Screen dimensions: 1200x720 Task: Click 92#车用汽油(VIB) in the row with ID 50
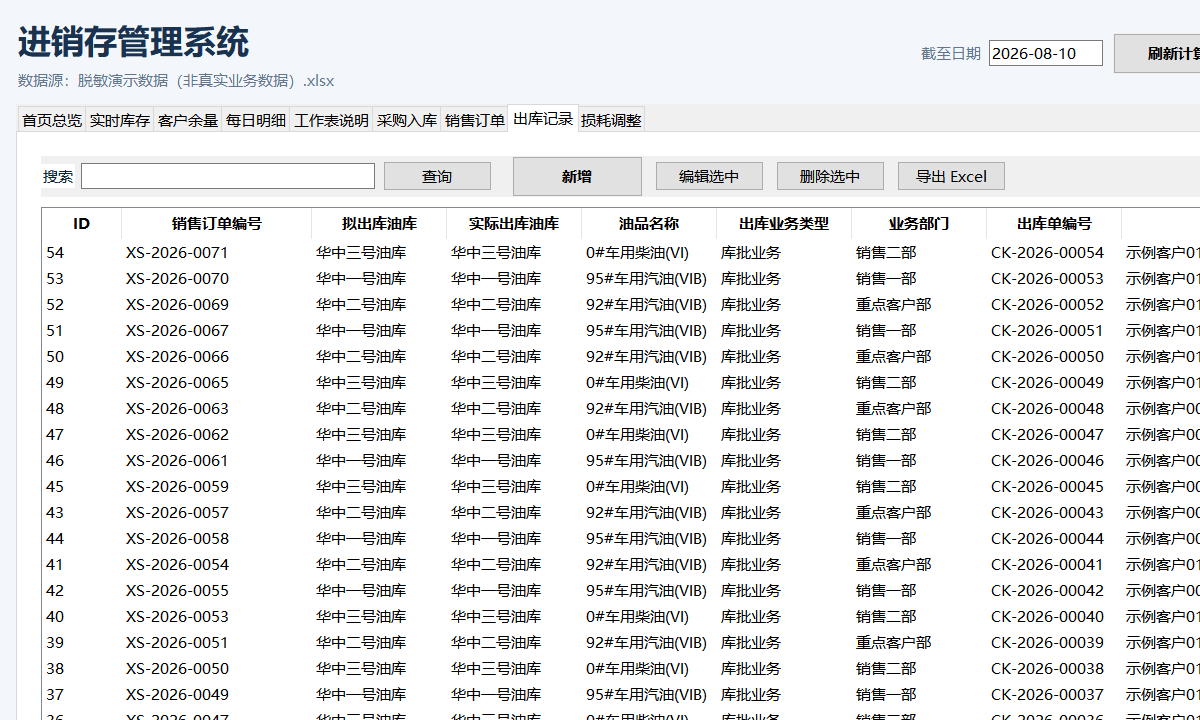646,356
